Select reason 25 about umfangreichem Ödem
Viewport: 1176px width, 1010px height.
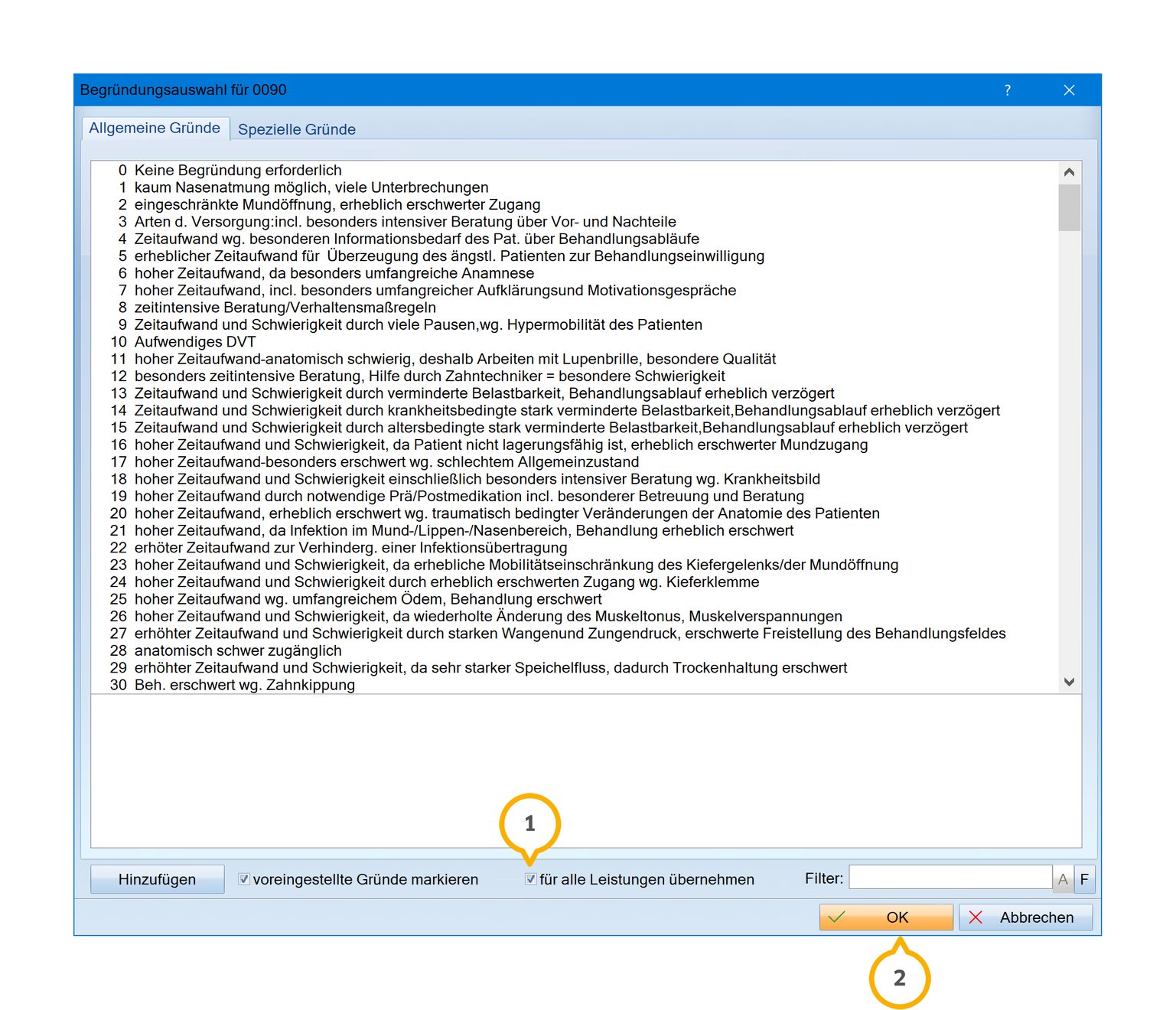[x=574, y=599]
